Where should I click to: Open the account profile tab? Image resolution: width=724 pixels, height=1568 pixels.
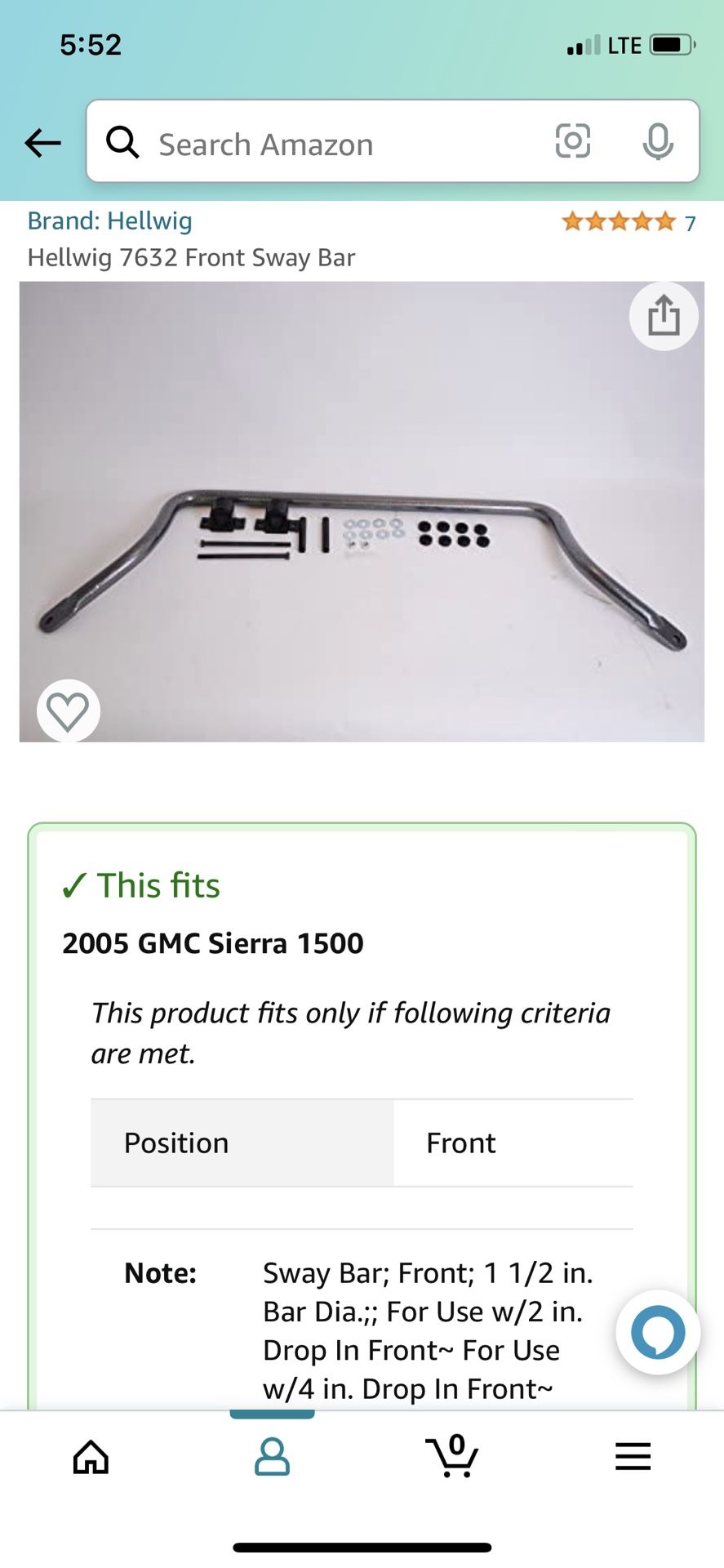pyautogui.click(x=272, y=1457)
